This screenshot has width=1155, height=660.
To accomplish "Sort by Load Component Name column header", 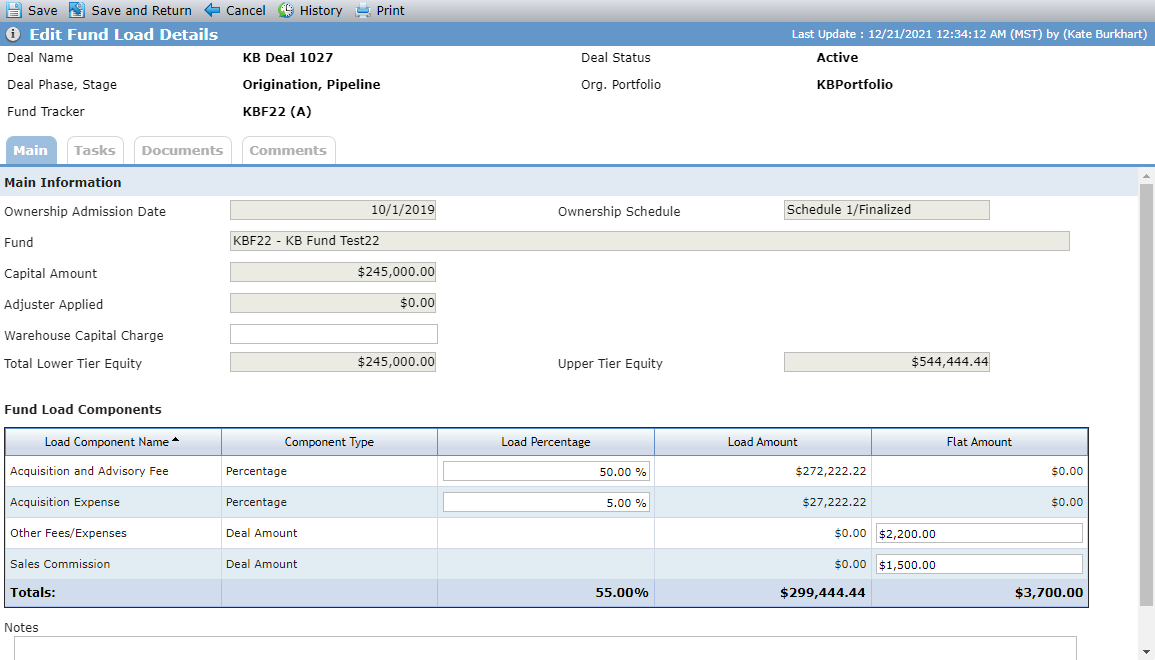I will (x=113, y=442).
